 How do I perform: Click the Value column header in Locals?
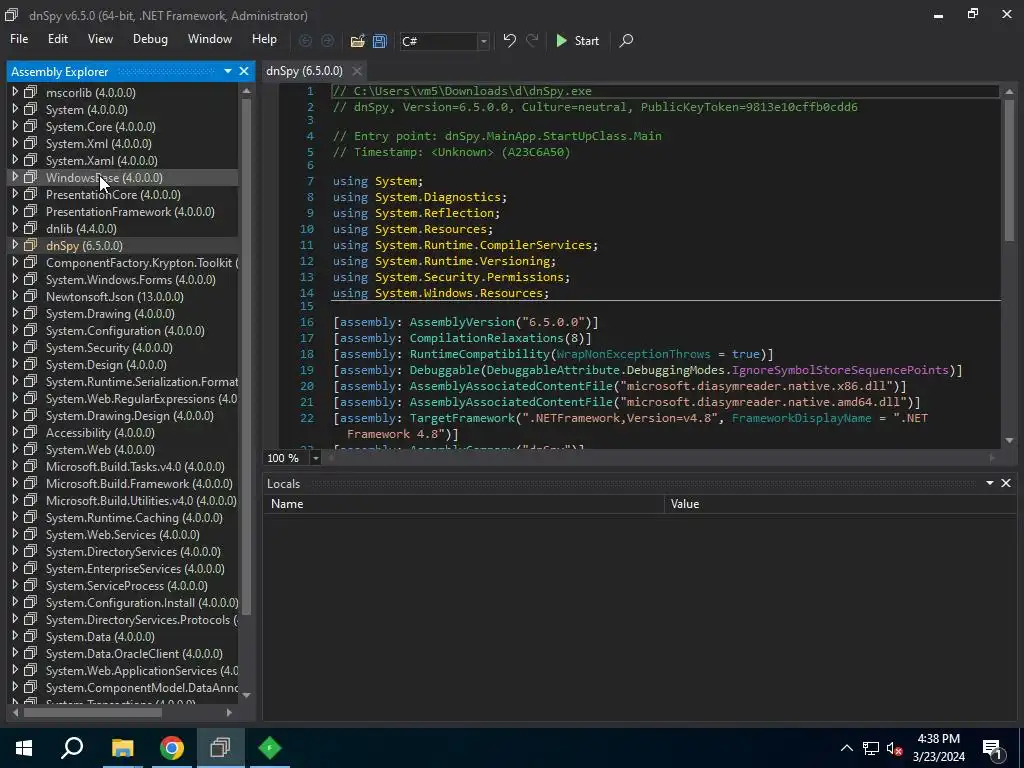pyautogui.click(x=840, y=504)
